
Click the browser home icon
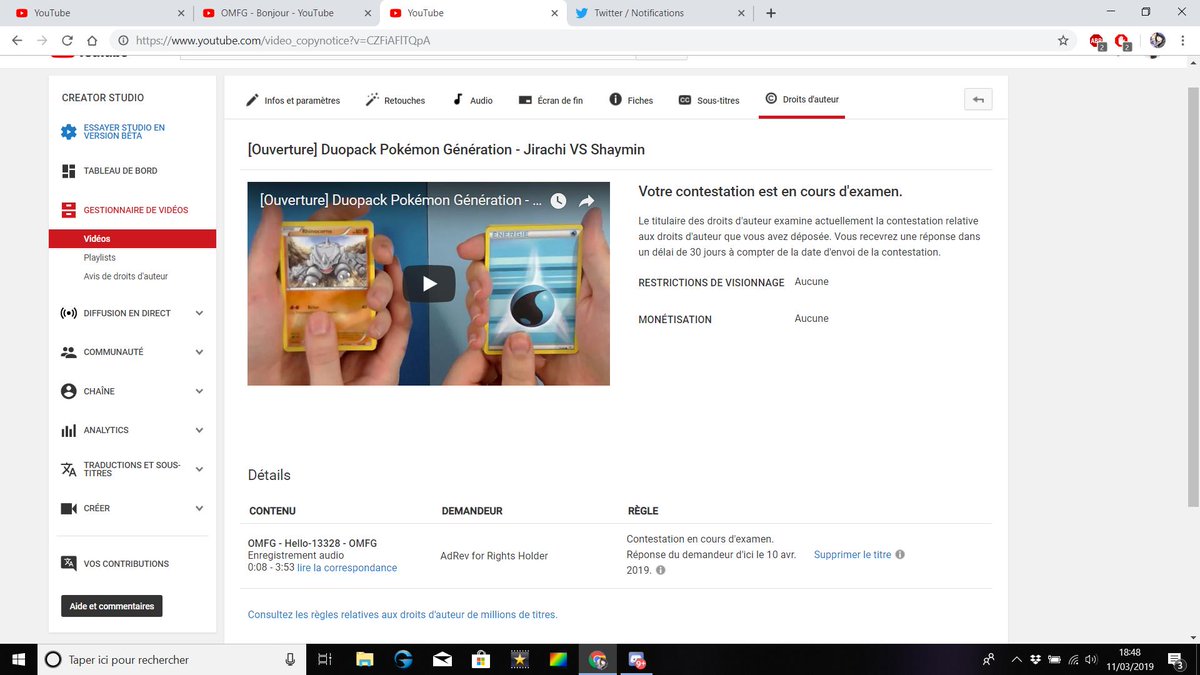(x=92, y=41)
